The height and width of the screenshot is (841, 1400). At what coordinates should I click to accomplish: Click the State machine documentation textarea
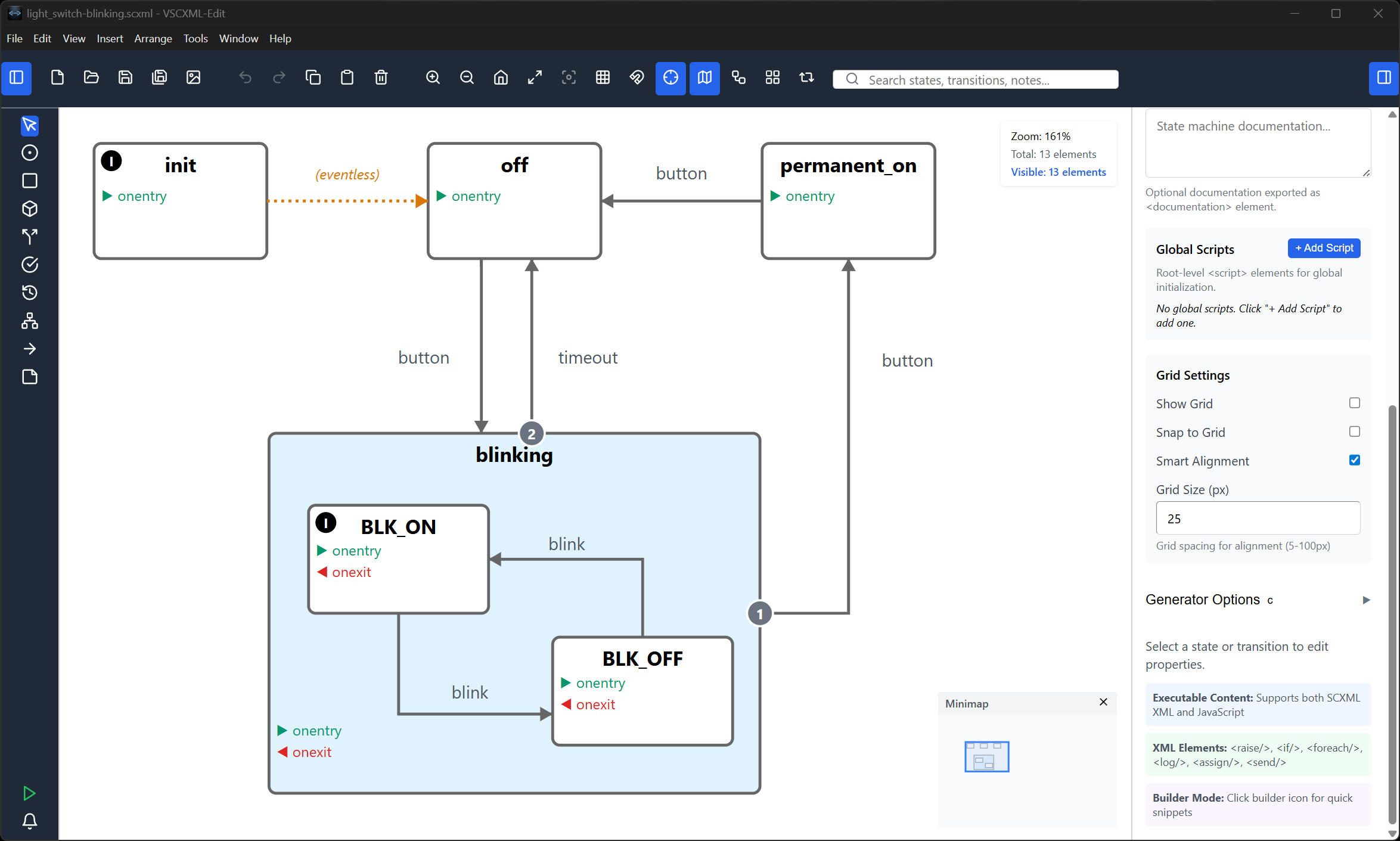1258,143
